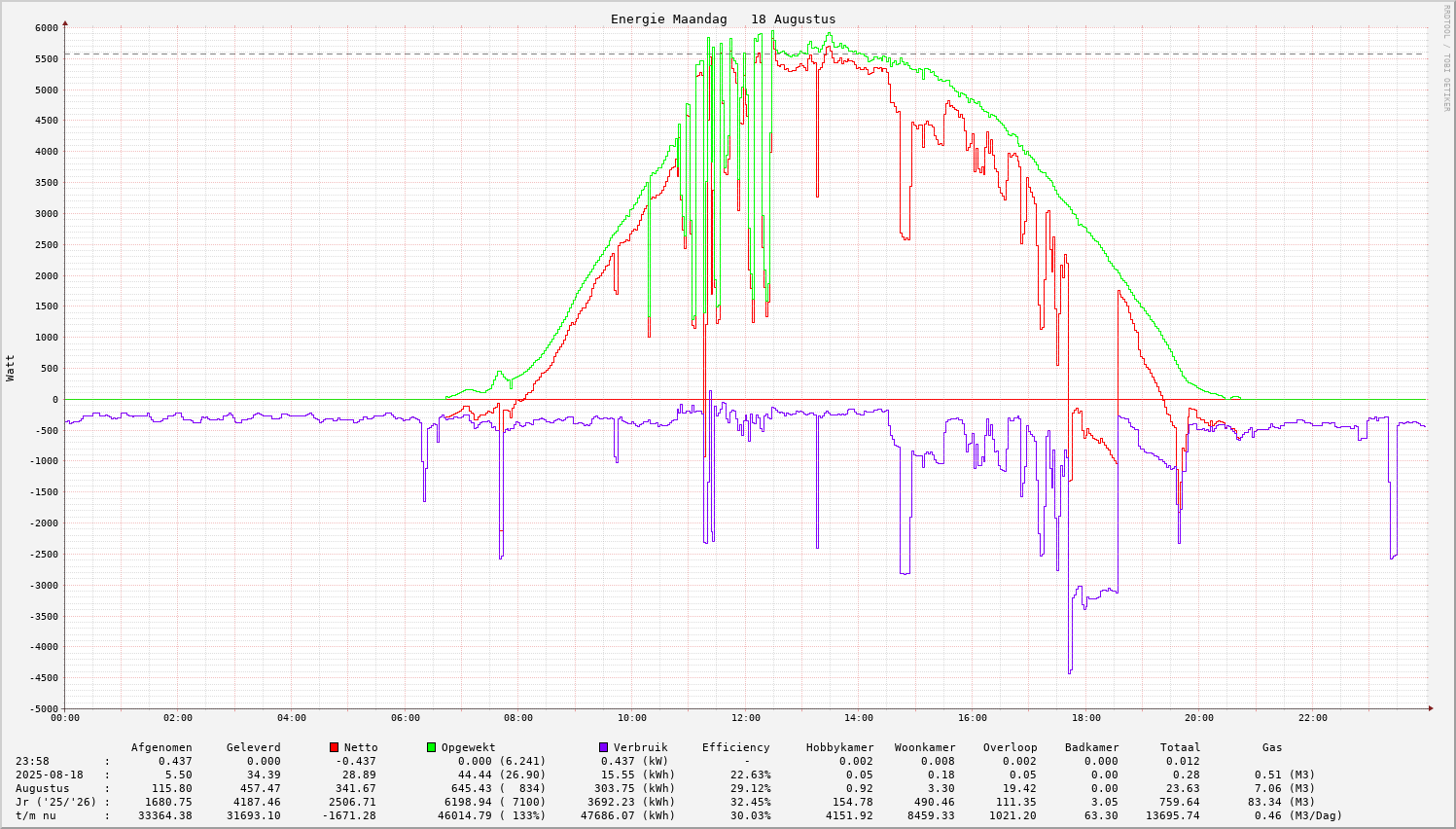The height and width of the screenshot is (829, 1456).
Task: Click the chart title Energie Maandag 18 Augustus
Action: [723, 19]
